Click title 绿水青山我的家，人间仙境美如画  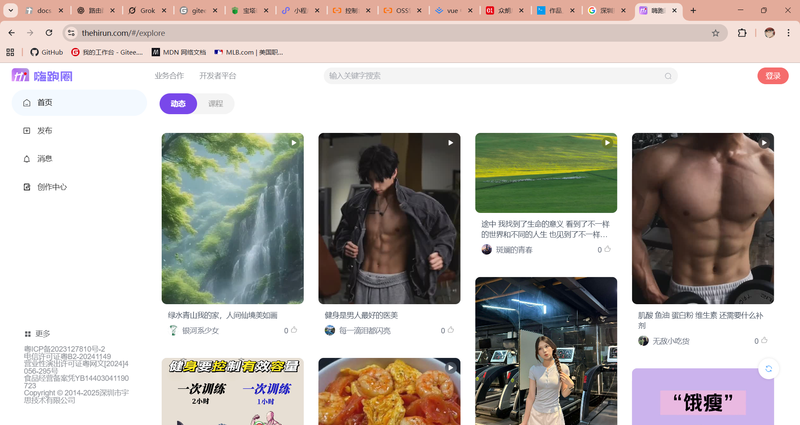222,315
